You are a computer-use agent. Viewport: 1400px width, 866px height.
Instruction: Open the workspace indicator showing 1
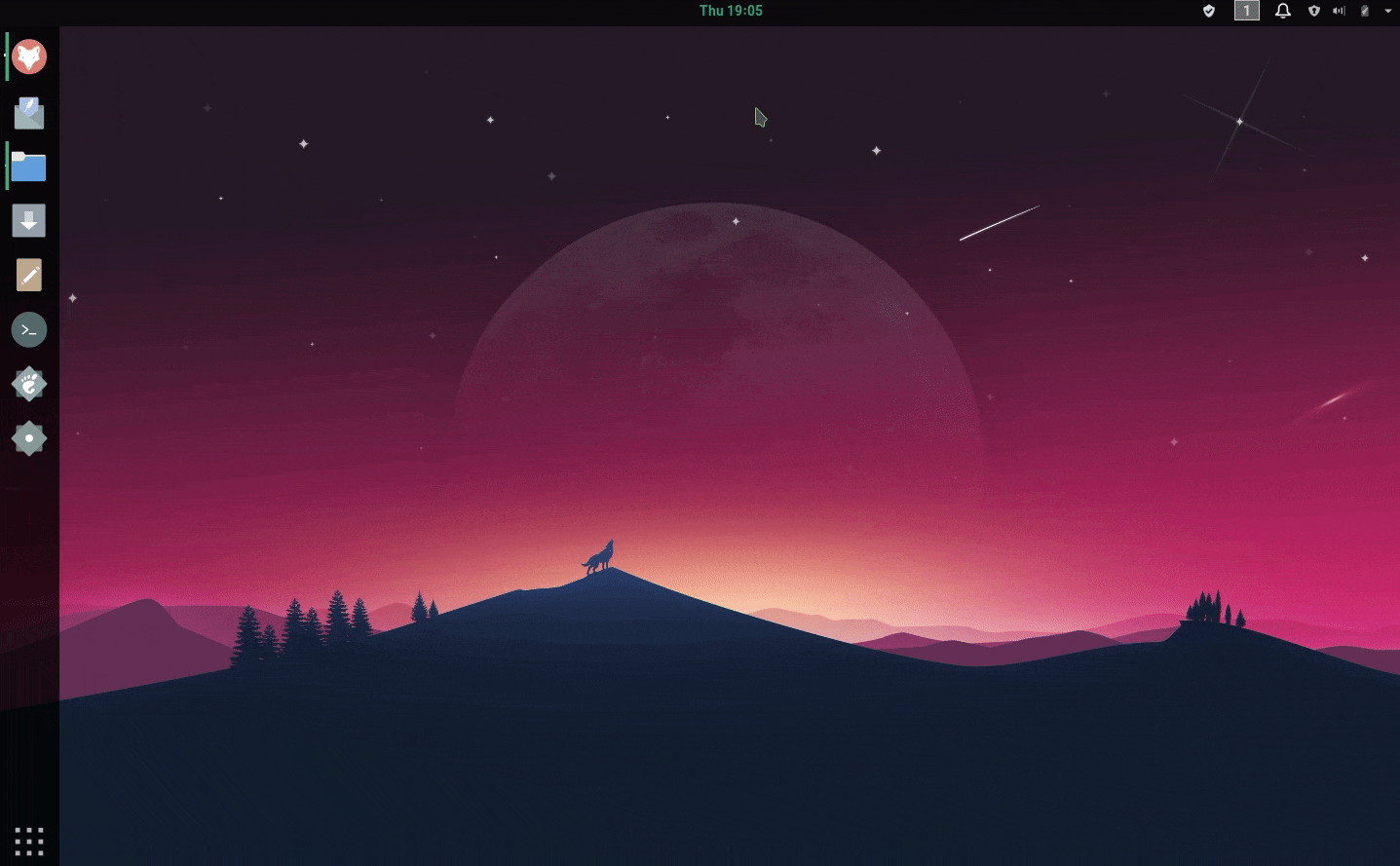[x=1246, y=11]
